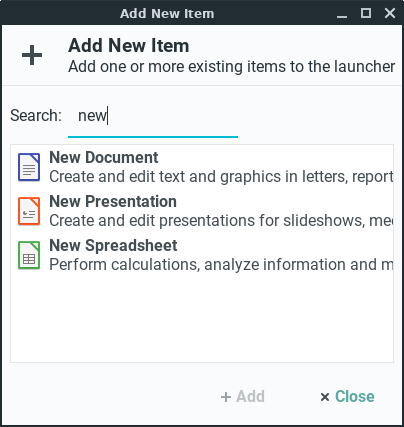Screen dimensions: 404x427
Task: Select the New Presentation entry title
Action: (x=113, y=201)
